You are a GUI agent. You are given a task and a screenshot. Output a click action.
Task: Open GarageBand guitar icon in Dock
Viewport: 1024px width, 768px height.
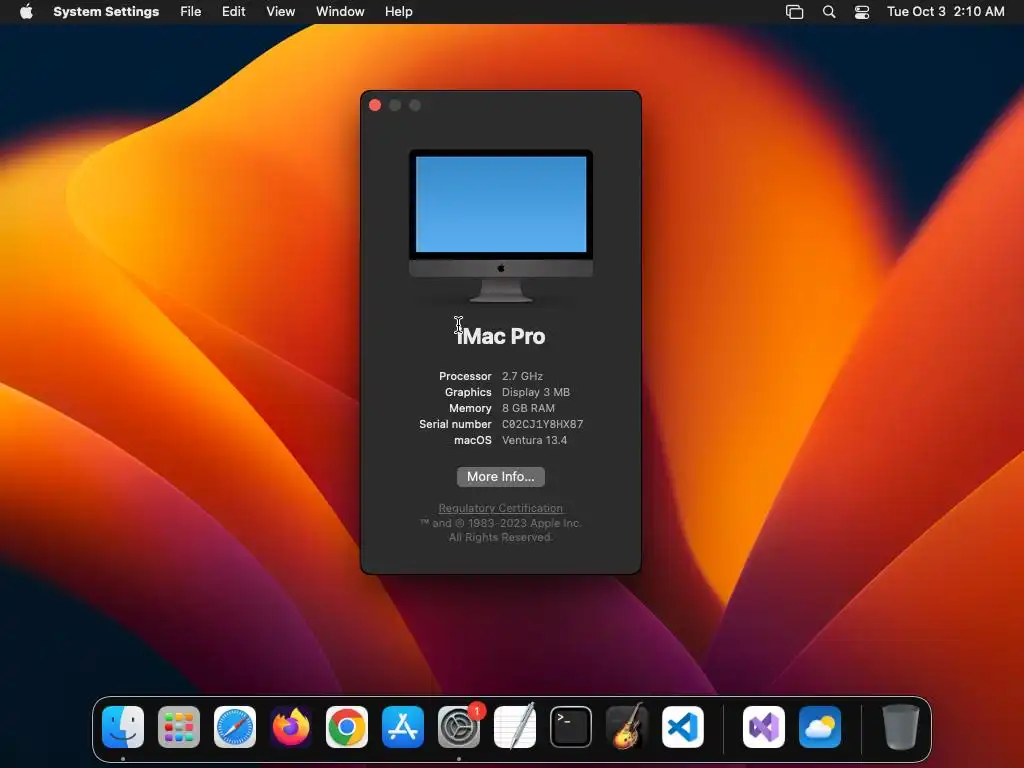[x=627, y=727]
